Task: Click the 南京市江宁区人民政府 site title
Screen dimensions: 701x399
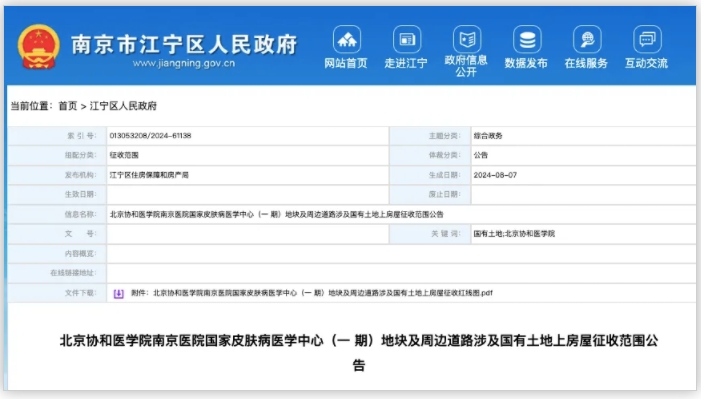Action: (185, 44)
